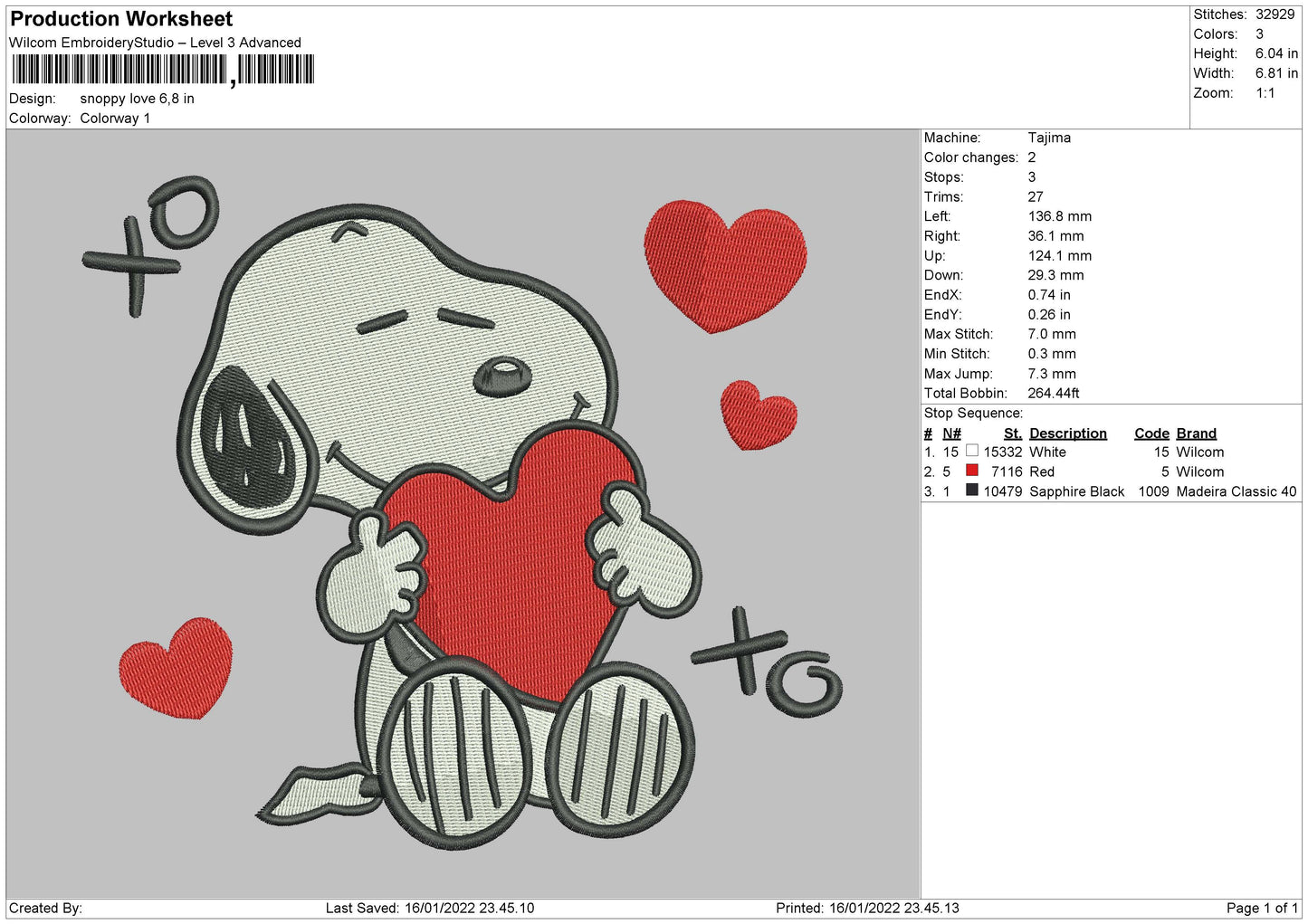
Task: Click the Sapphire Black color swatch
Action: 971,491
